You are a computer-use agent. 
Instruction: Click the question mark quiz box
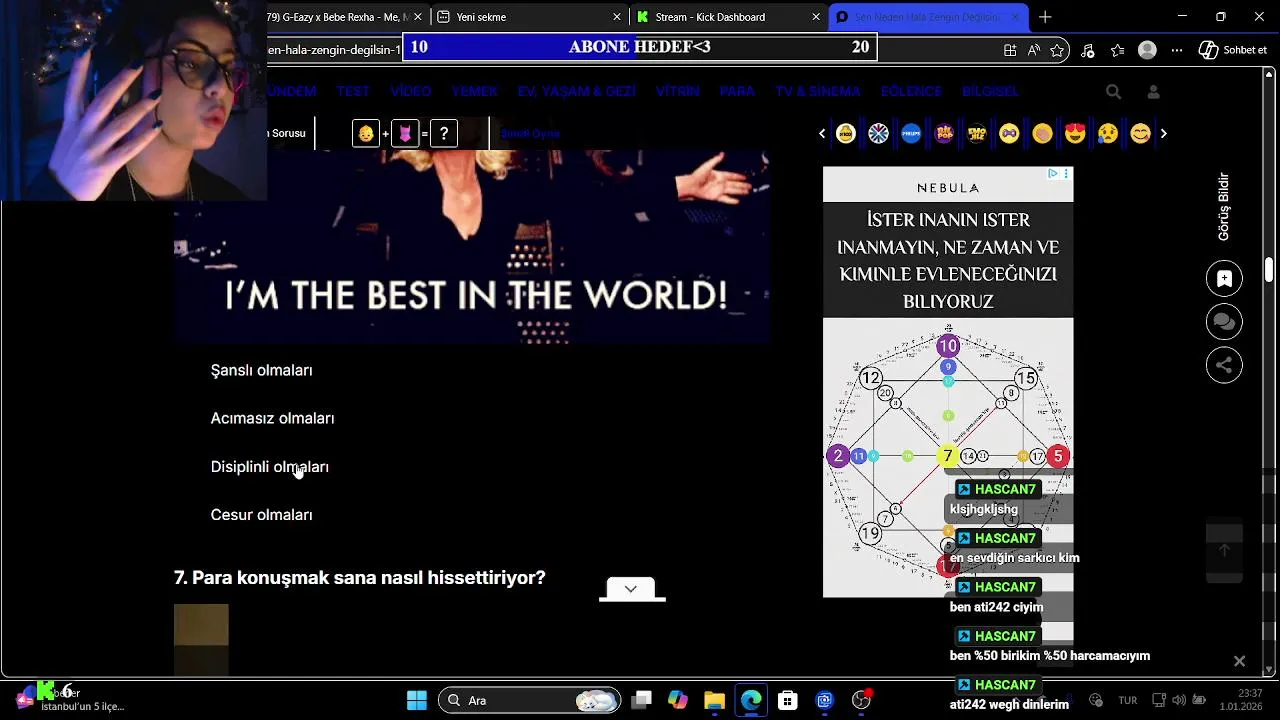coord(444,133)
